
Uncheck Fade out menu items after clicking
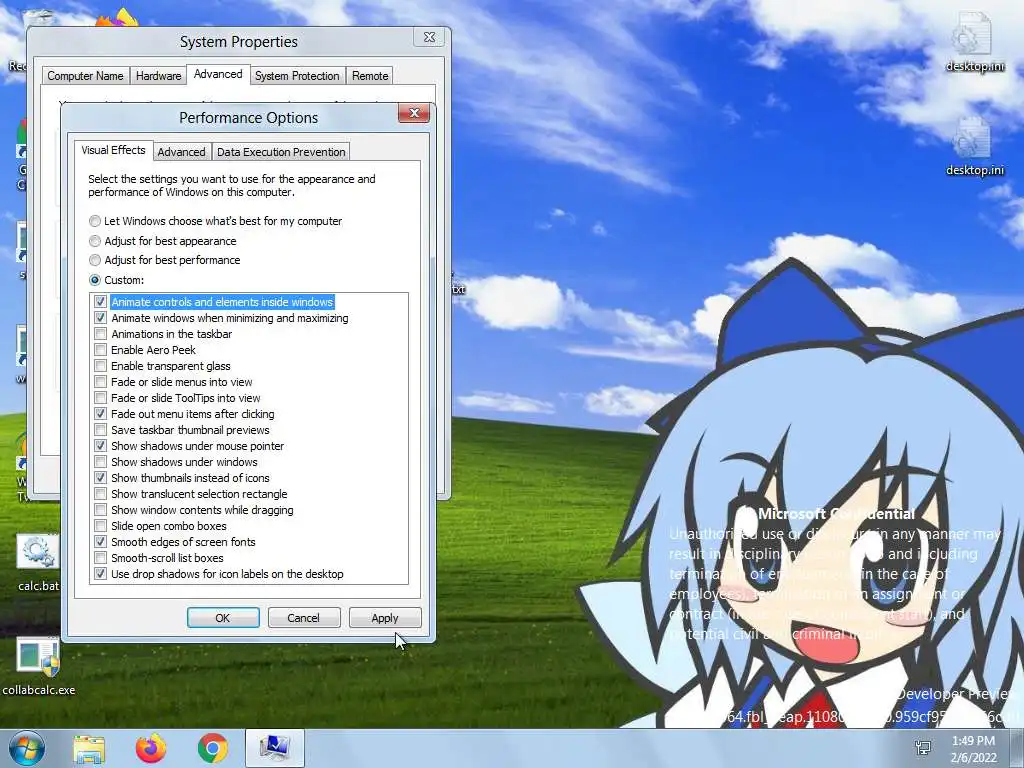tap(101, 414)
